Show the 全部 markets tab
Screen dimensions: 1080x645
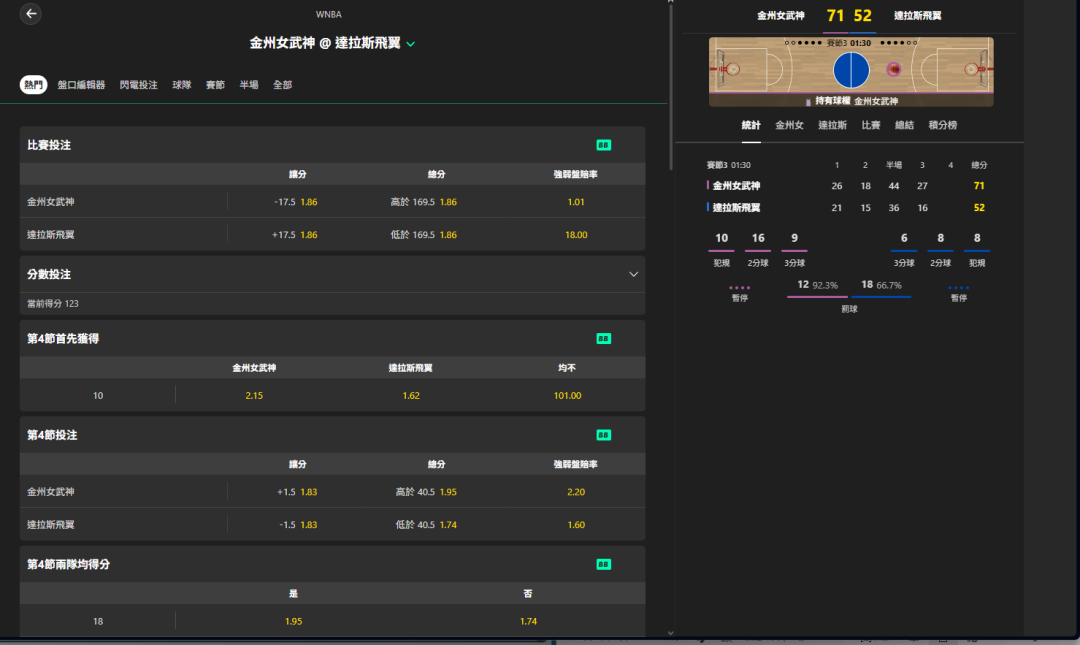pyautogui.click(x=282, y=85)
